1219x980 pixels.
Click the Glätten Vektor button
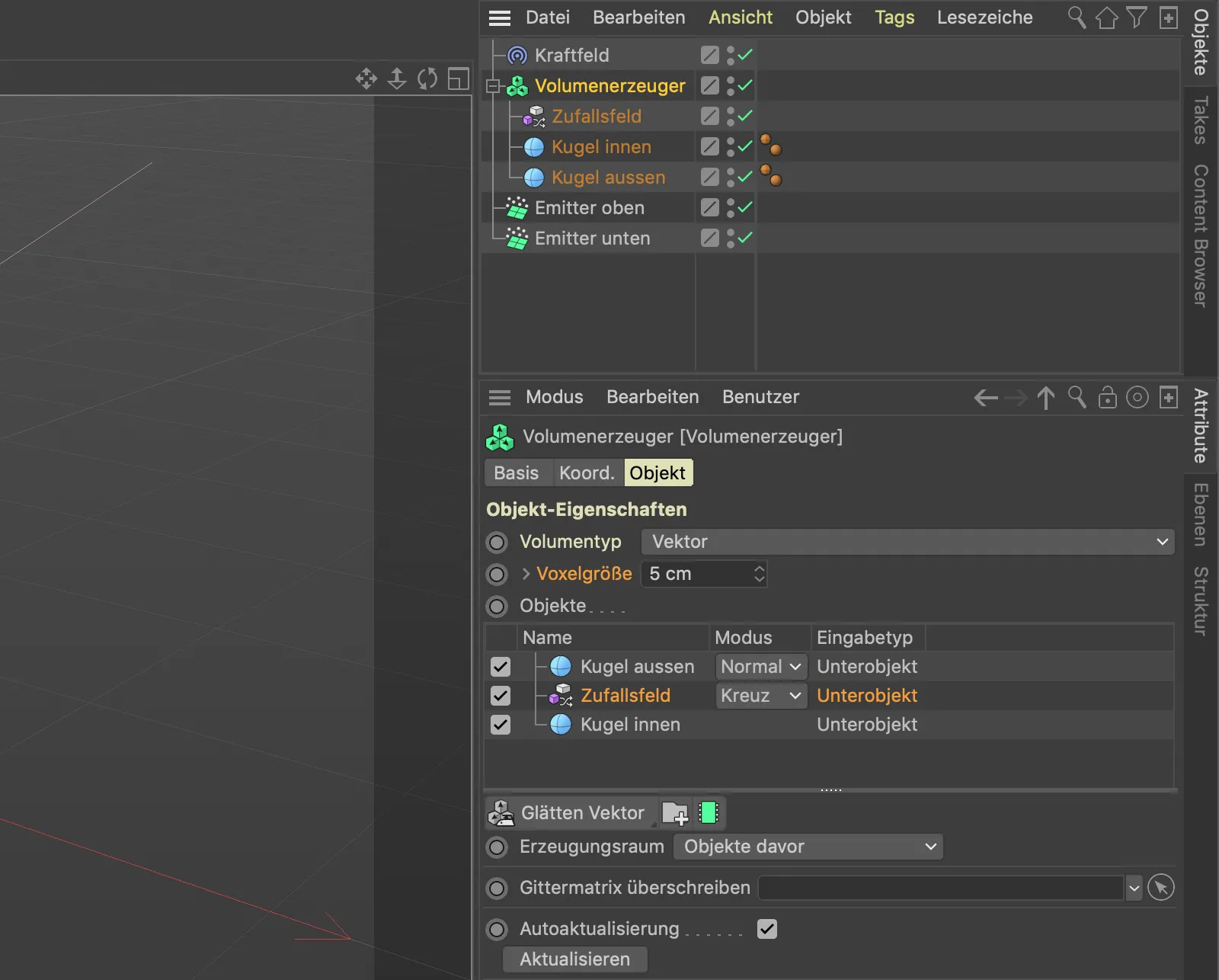[x=571, y=813]
